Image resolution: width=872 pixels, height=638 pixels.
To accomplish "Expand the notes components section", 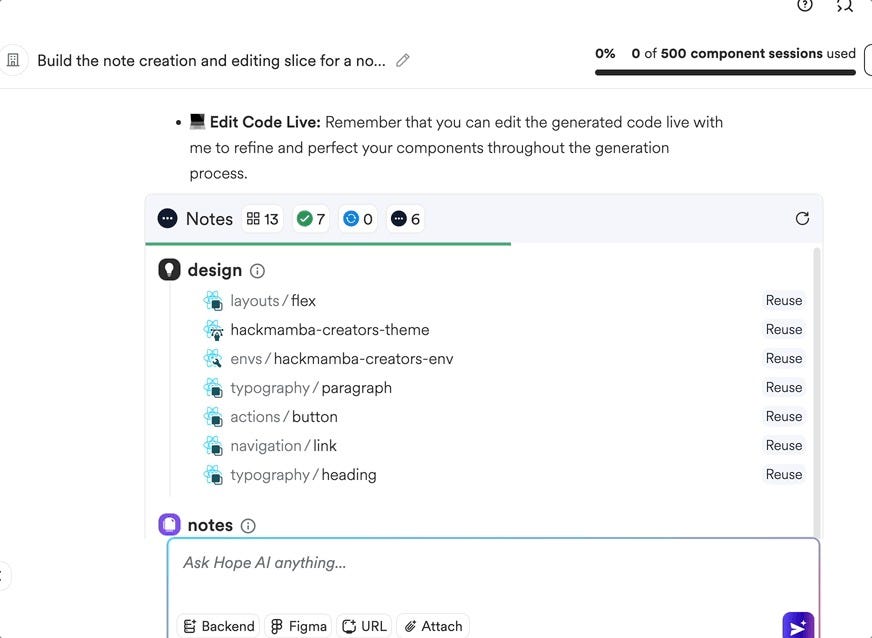I will (x=210, y=524).
